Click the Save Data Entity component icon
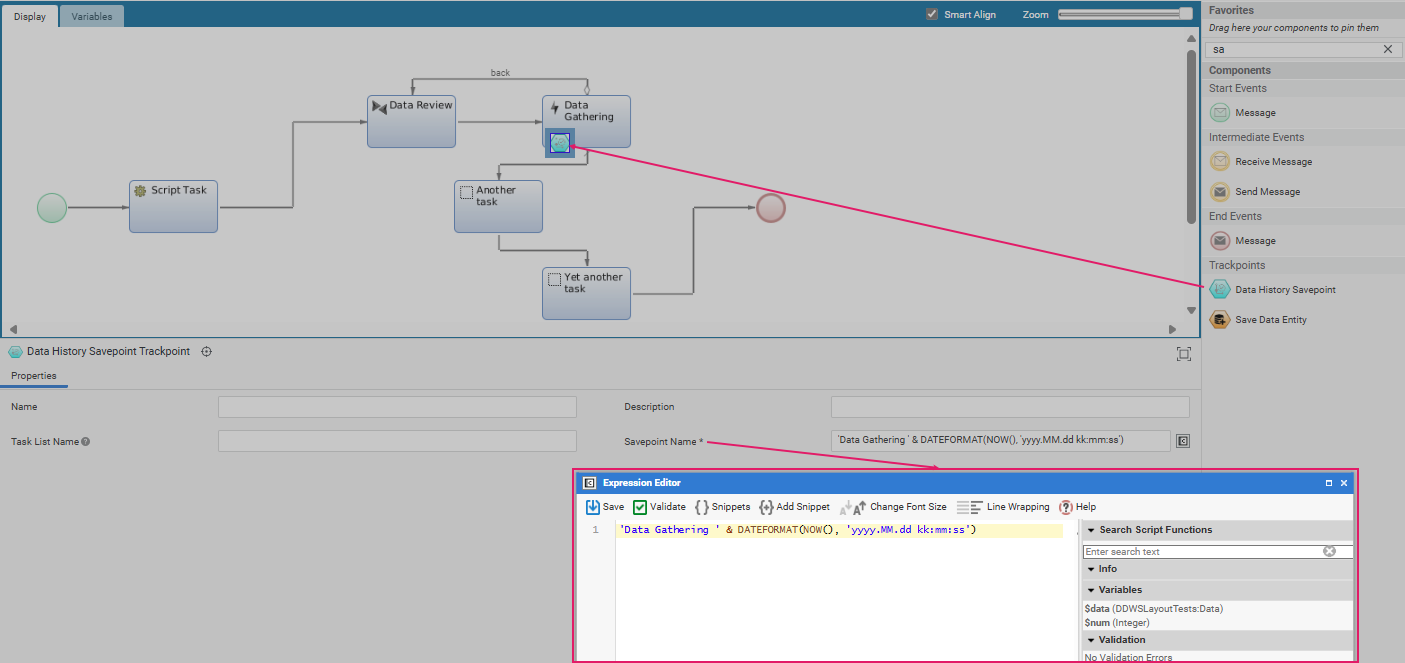The image size is (1405, 663). point(1220,320)
